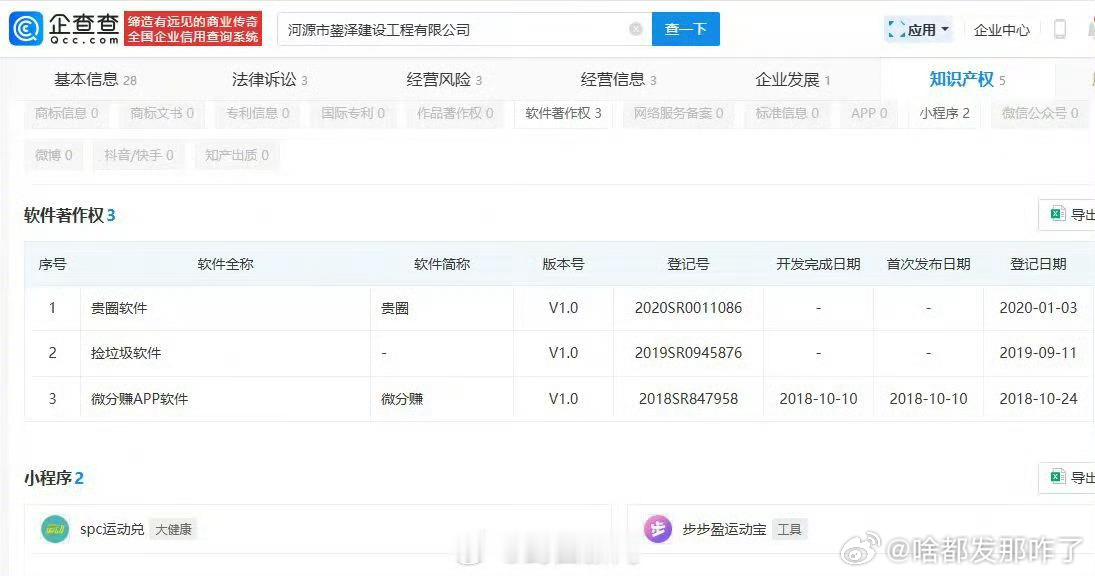Click the 2019-09-11 registration date
The width and height of the screenshot is (1095, 576).
click(1038, 353)
